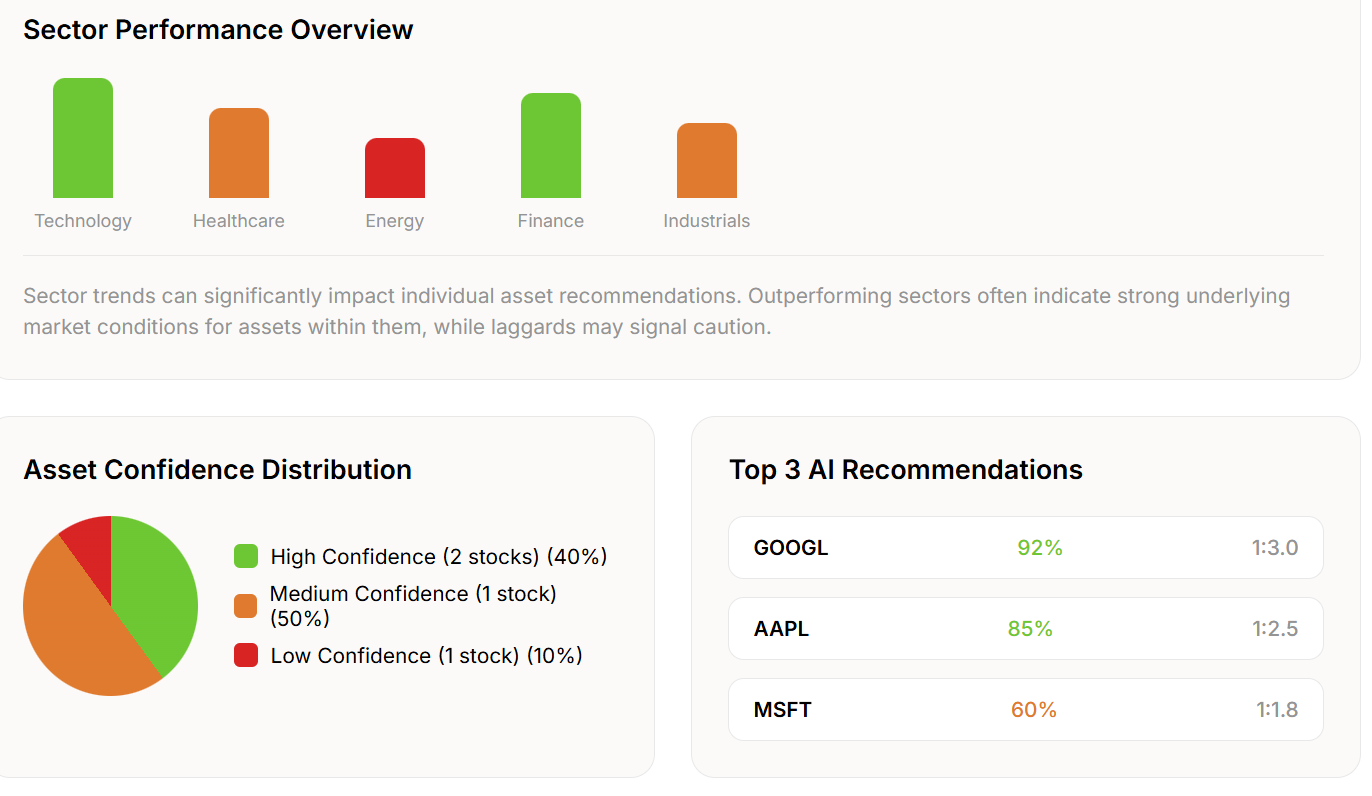
Task: Click the Healthcare sector orange bar
Action: tap(239, 153)
